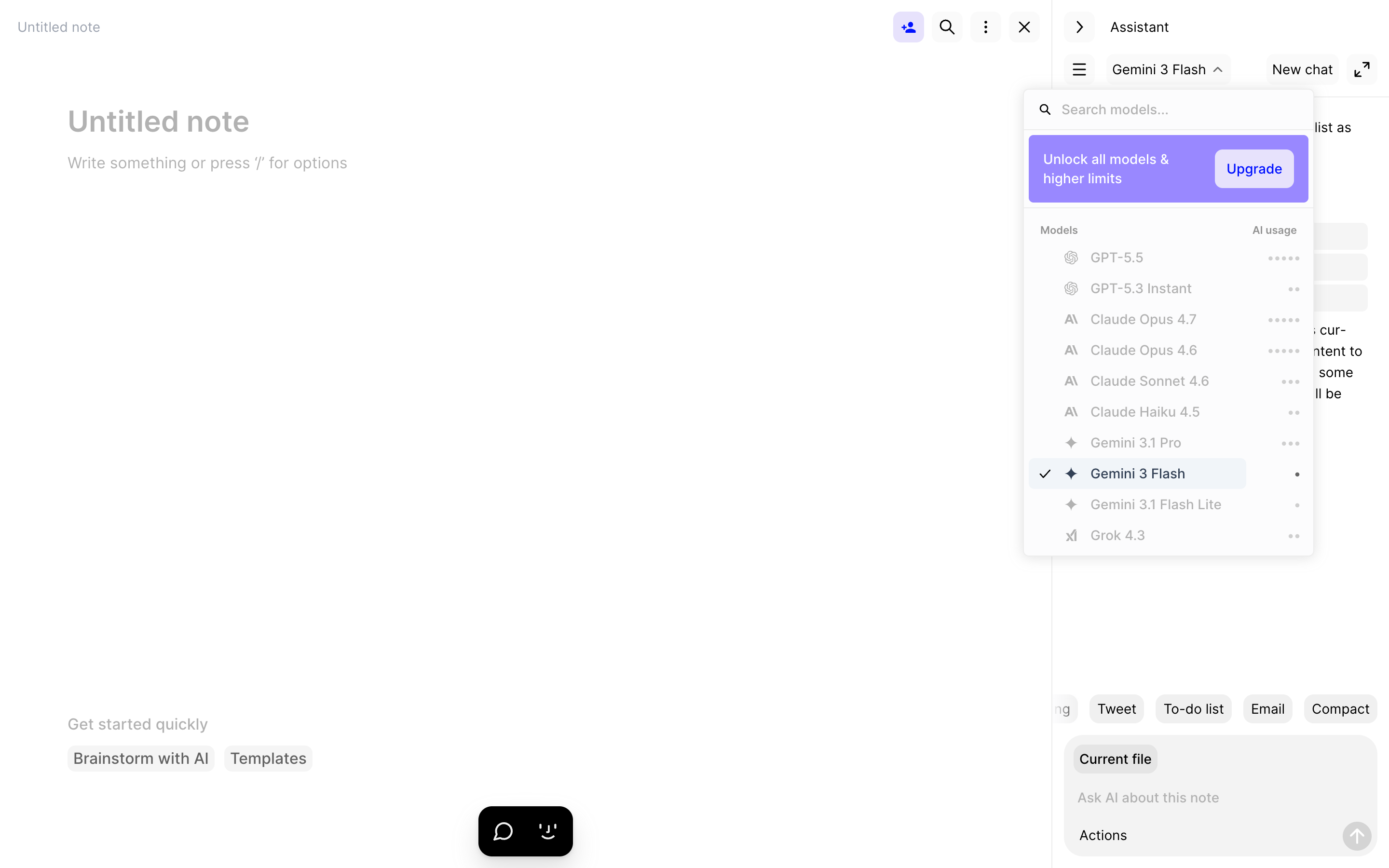Click the Email suggestion chip

click(x=1267, y=709)
